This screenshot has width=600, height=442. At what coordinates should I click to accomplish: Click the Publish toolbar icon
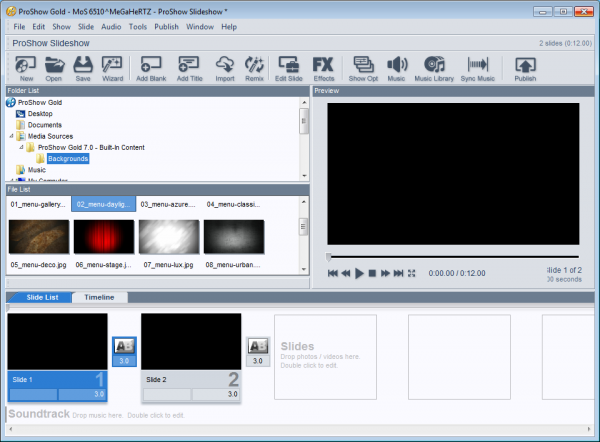click(525, 69)
